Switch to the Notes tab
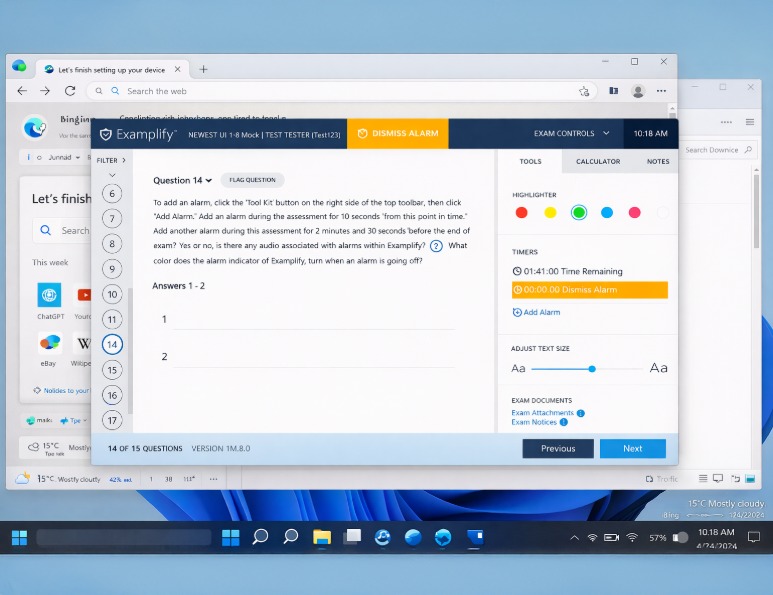 pos(658,161)
